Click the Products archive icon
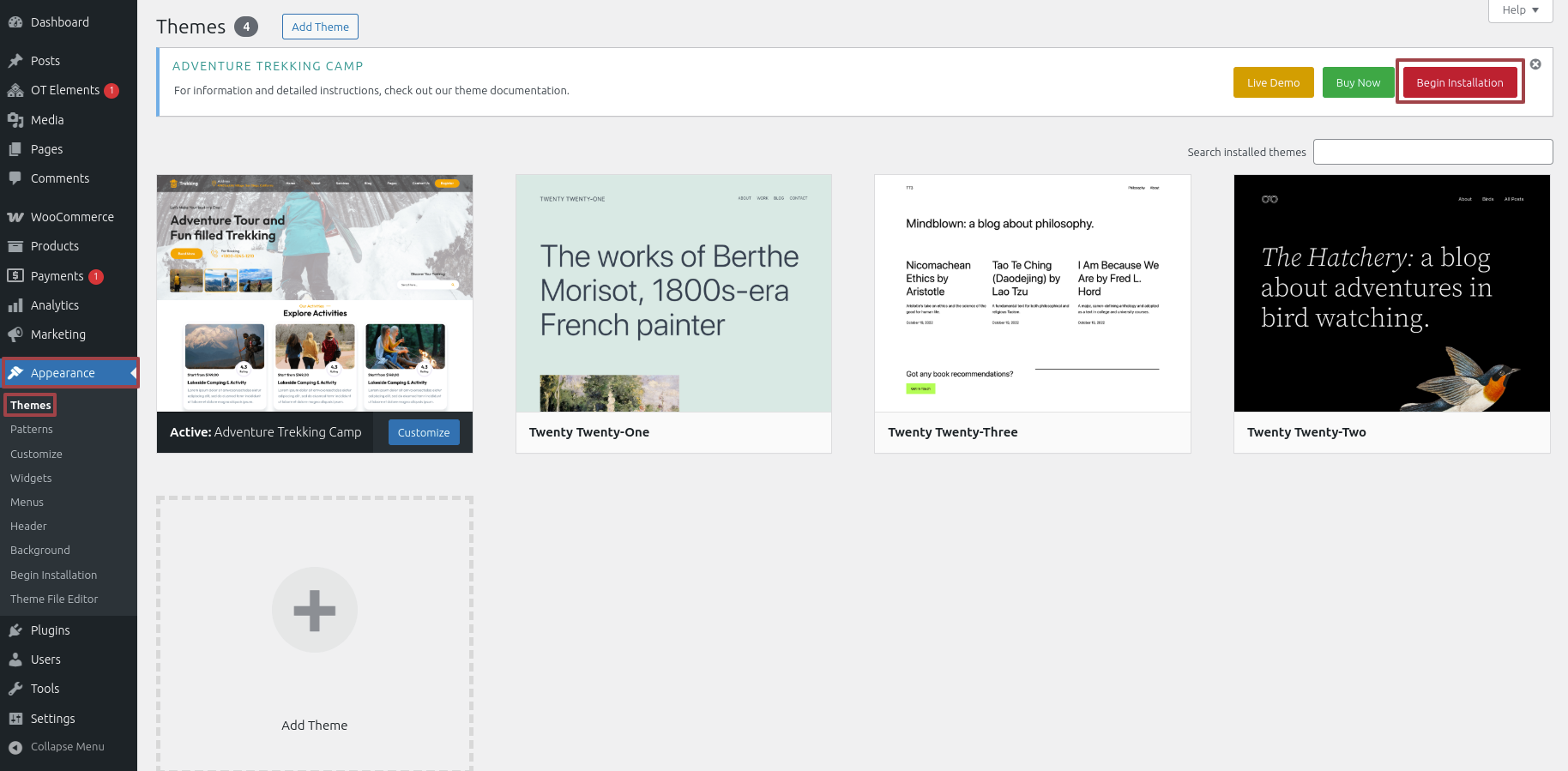The image size is (1568, 771). click(x=15, y=246)
